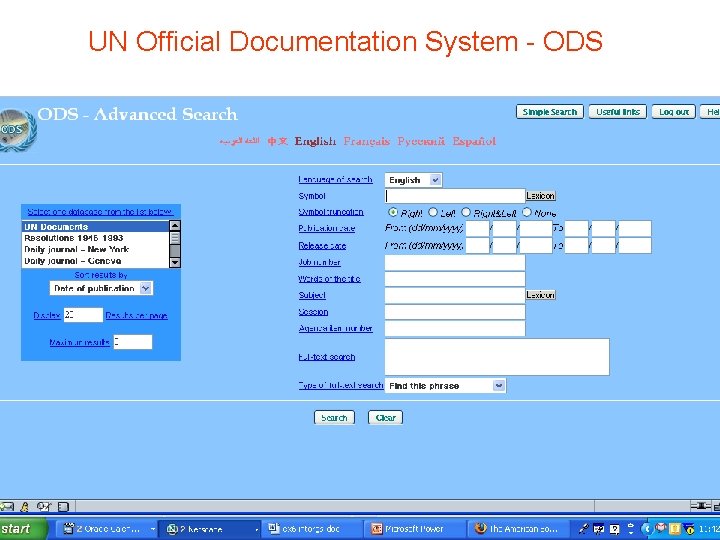This screenshot has width=720, height=540.
Task: Click the Subject field link
Action: coord(312,295)
